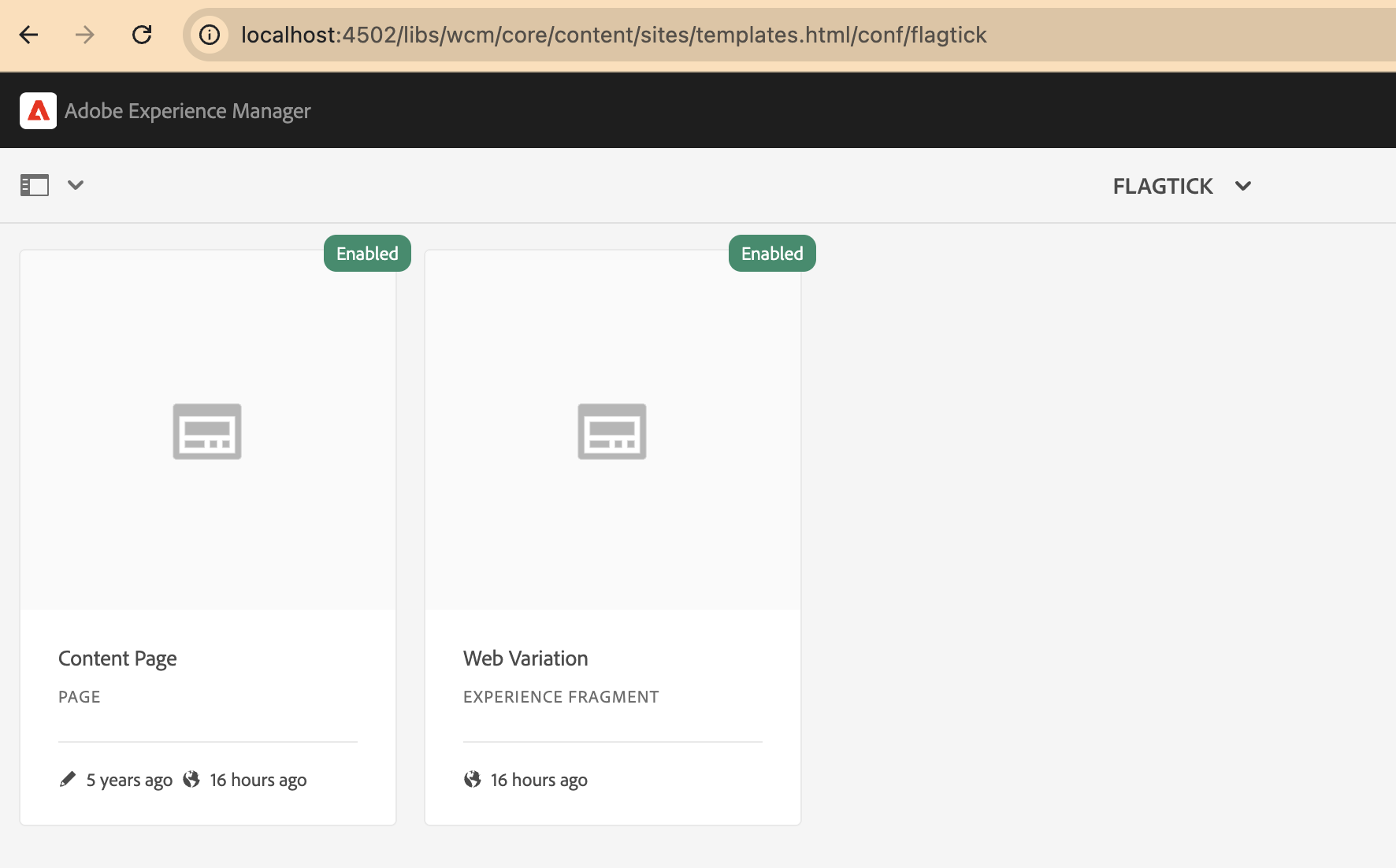The image size is (1396, 868).
Task: Click template icon on Content Page card
Action: [x=207, y=432]
